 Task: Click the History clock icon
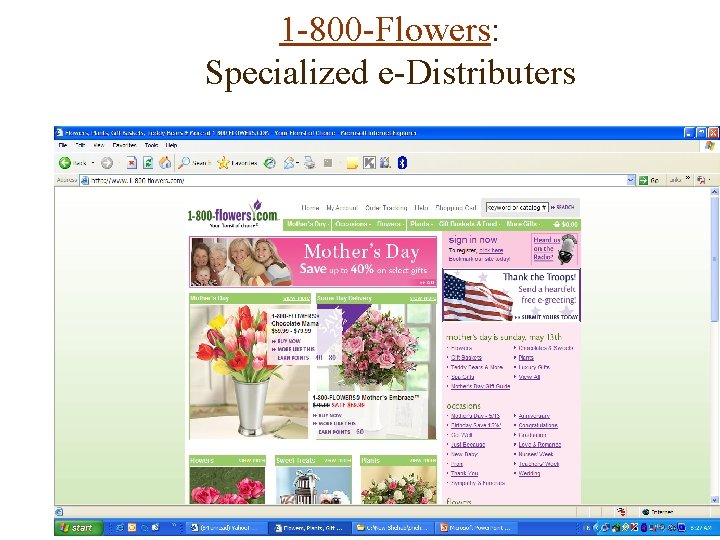pos(270,163)
